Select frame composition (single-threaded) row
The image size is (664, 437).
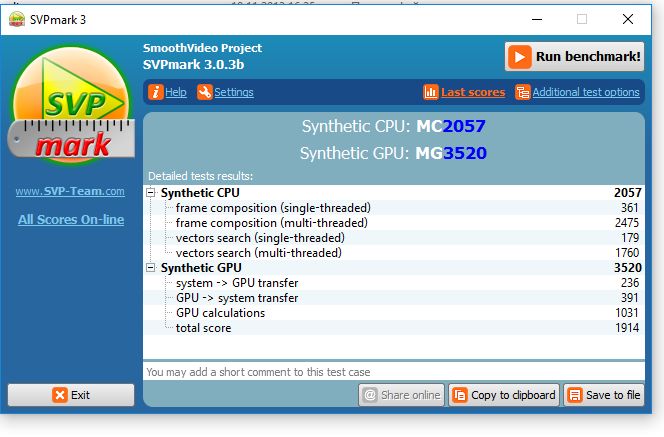tap(394, 208)
